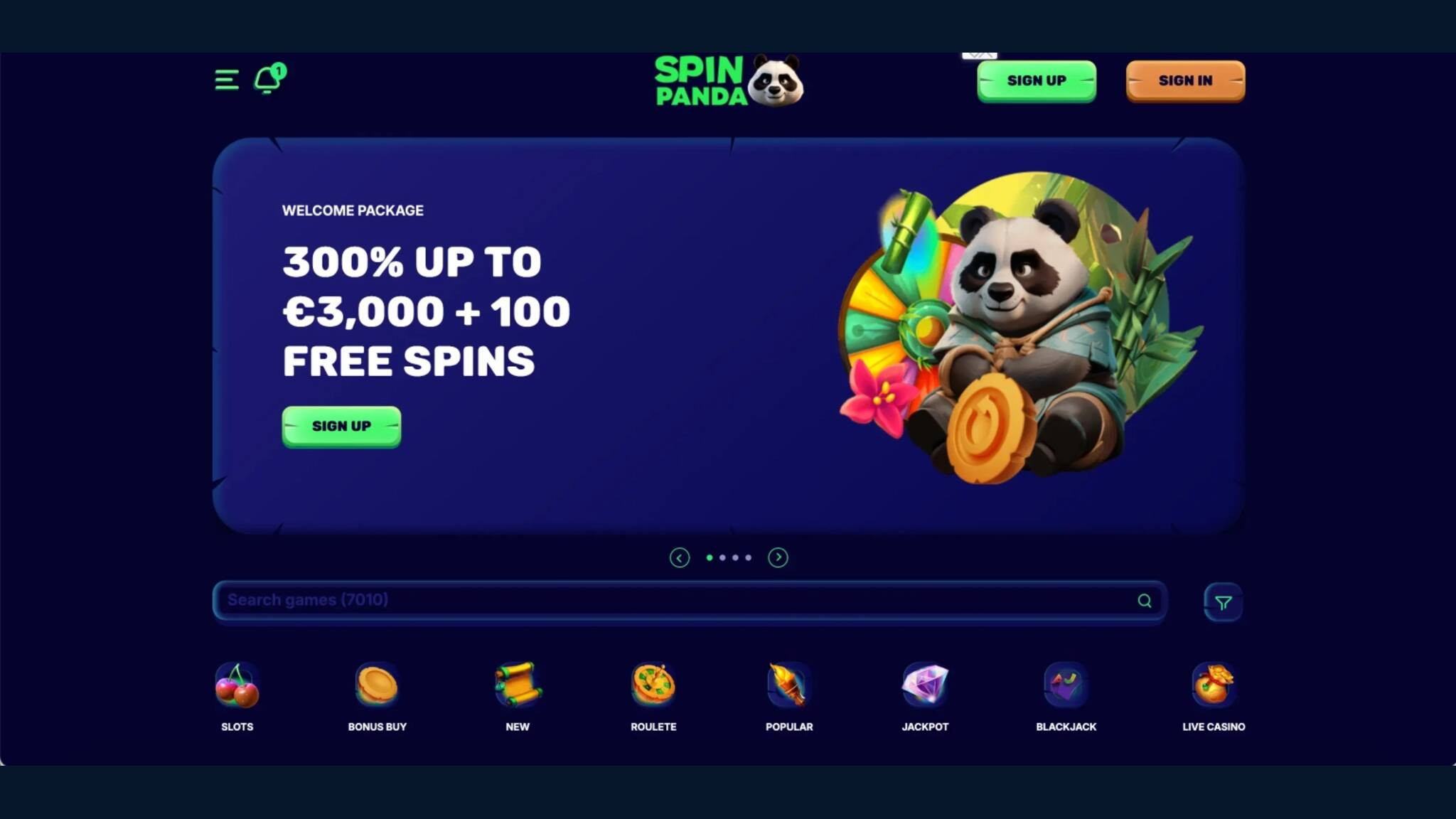Open the Roulete wheel category
1456x819 pixels.
pos(653,697)
